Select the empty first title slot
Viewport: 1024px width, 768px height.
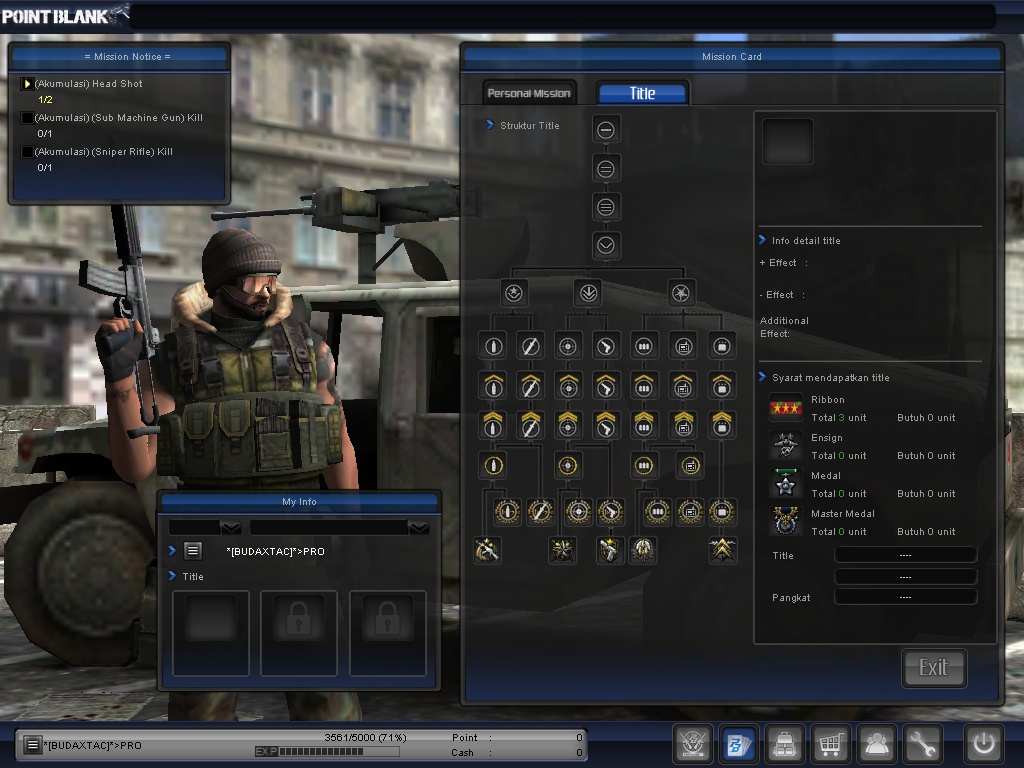tap(210, 633)
